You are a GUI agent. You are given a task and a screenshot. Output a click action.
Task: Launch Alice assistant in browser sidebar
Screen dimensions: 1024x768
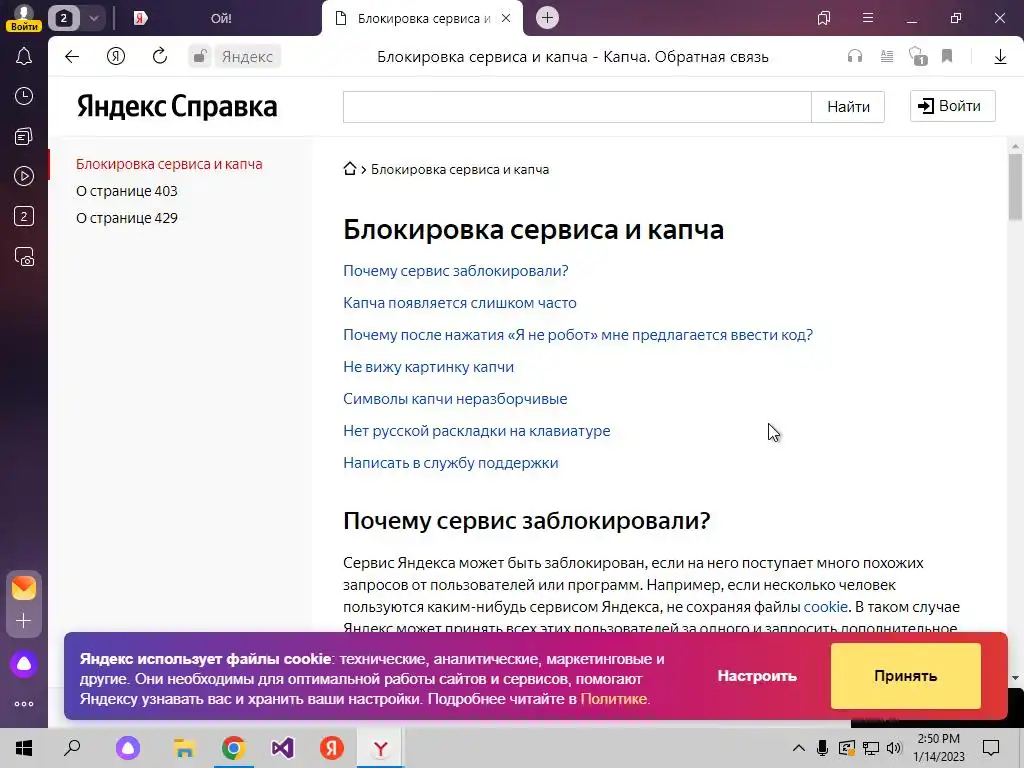[x=24, y=664]
